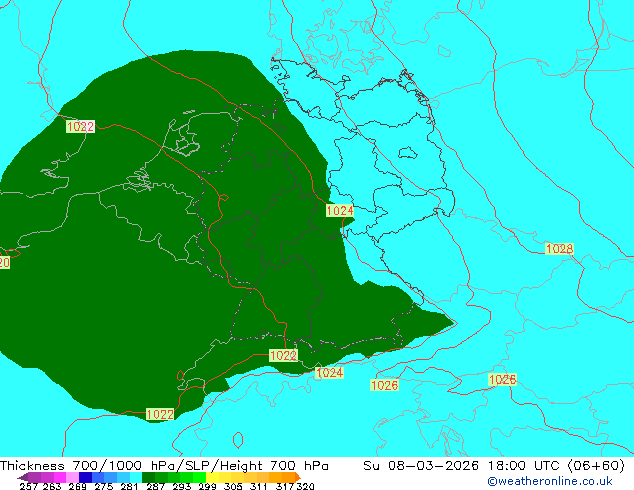Click the '(06+60)' forecast run text

coord(596,465)
